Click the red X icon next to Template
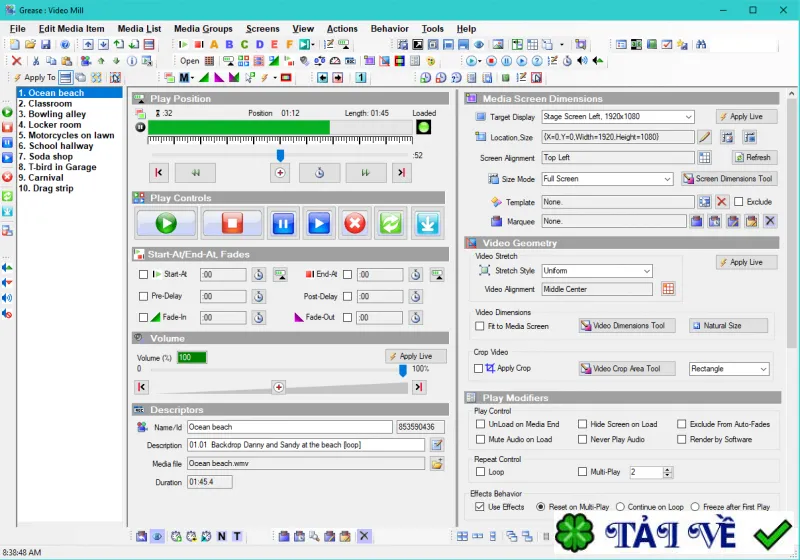 tap(721, 202)
